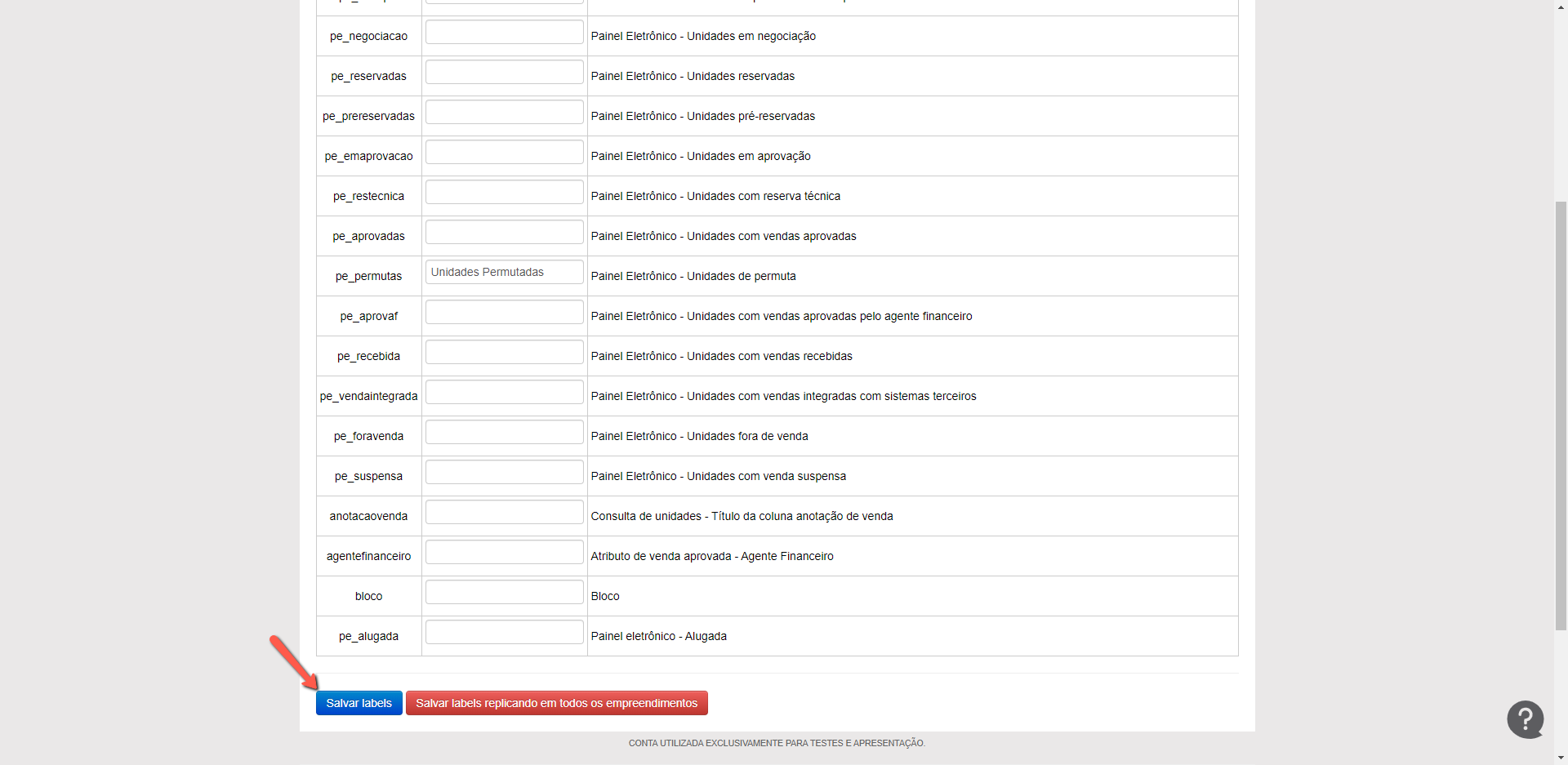Click the pe_permutas field with Unidades Permutadas
The height and width of the screenshot is (765, 1568).
504,273
